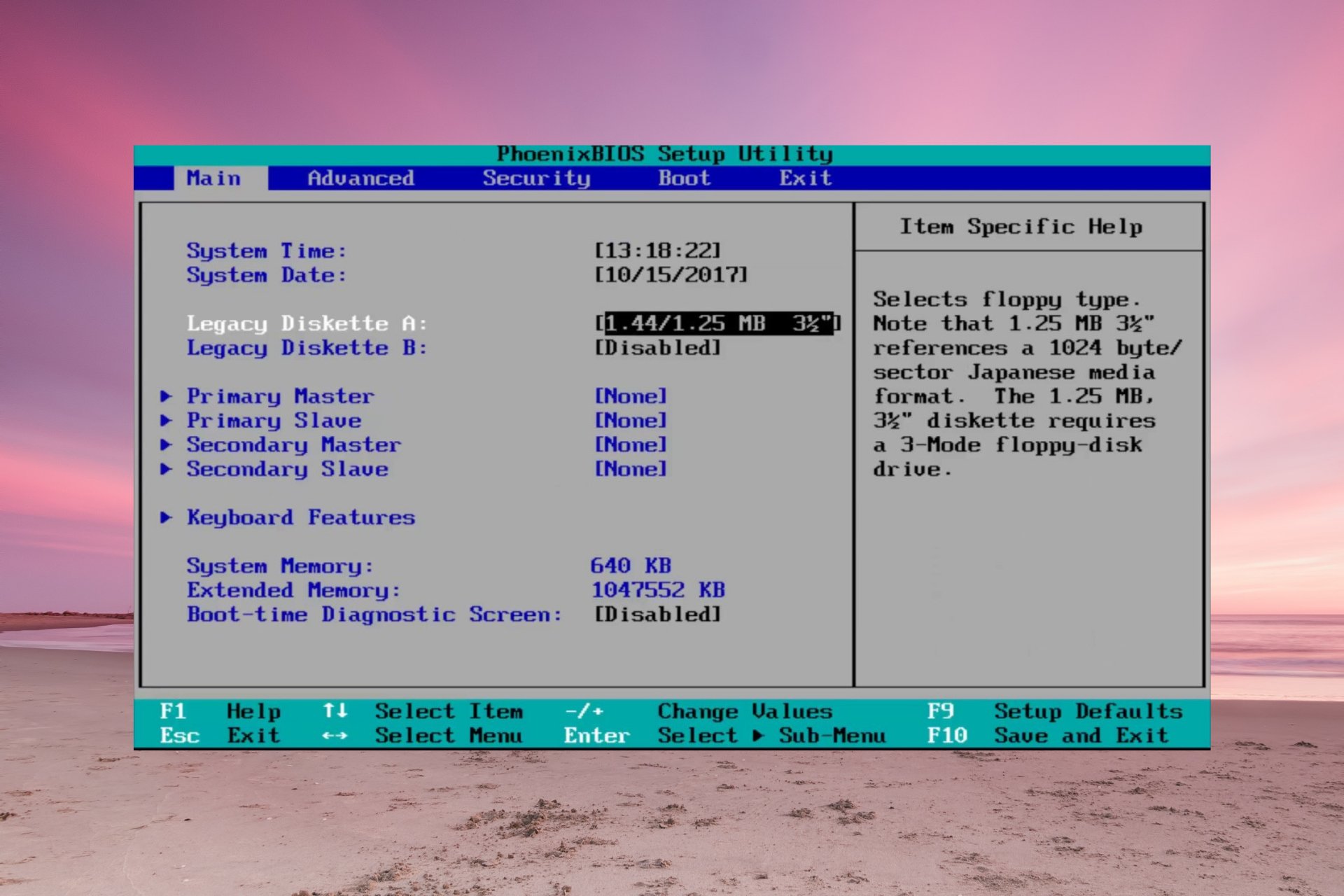Expand the Primary Master arrow
1344x896 pixels.
166,396
